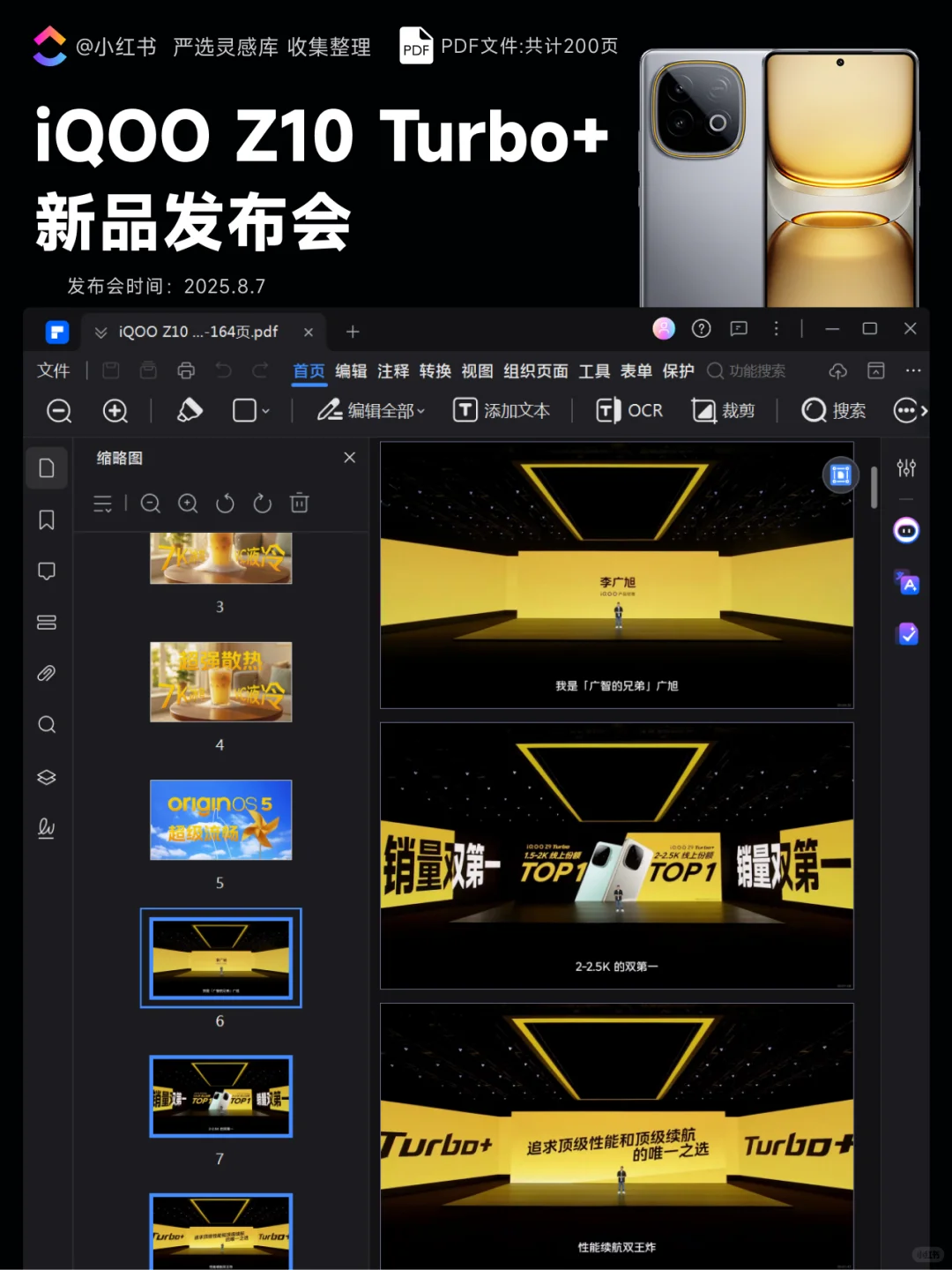Click the zoom out magnifier in toolbar
This screenshot has height=1270, width=952.
tap(59, 410)
